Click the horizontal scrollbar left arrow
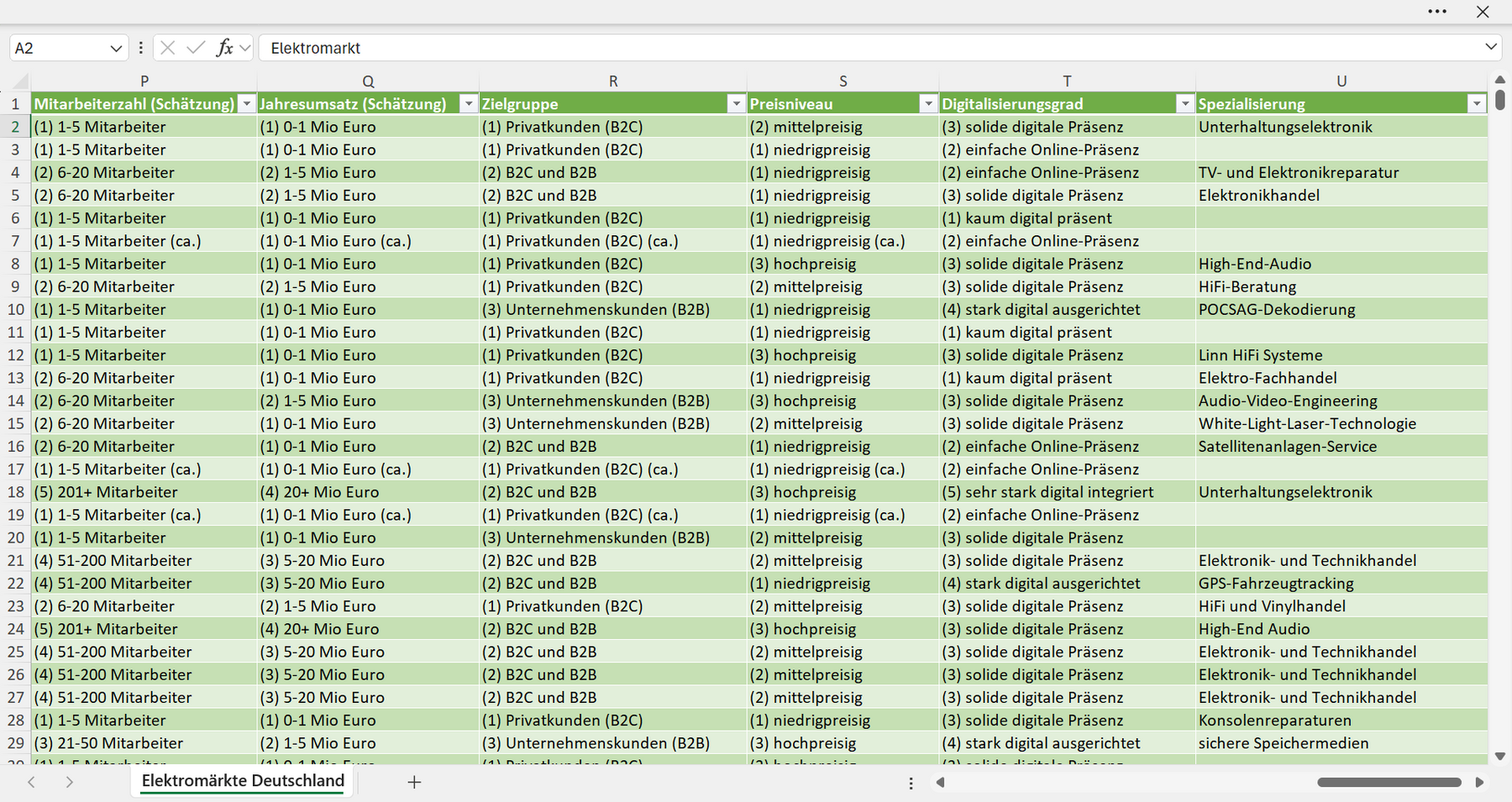 (940, 783)
